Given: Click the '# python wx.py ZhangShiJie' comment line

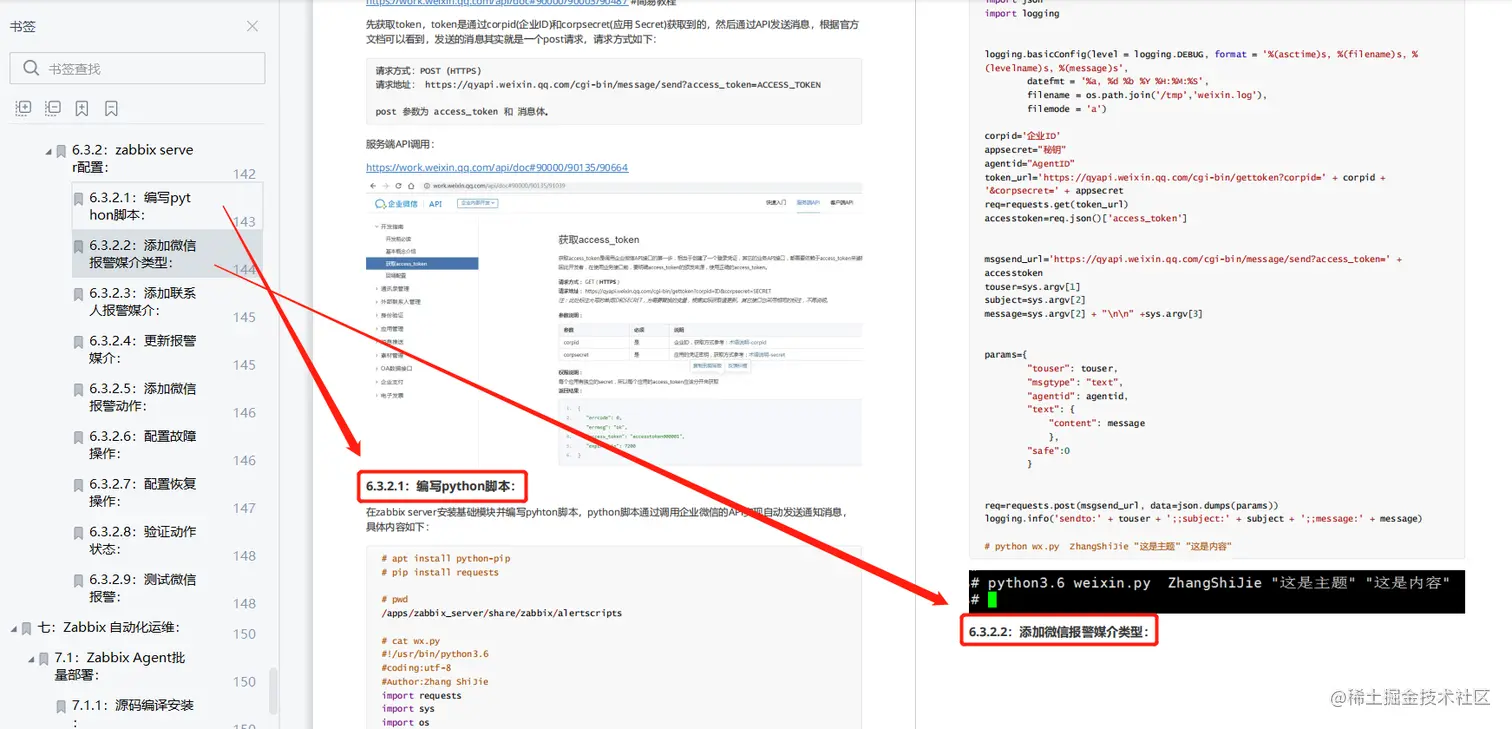Looking at the screenshot, I should coord(1108,546).
